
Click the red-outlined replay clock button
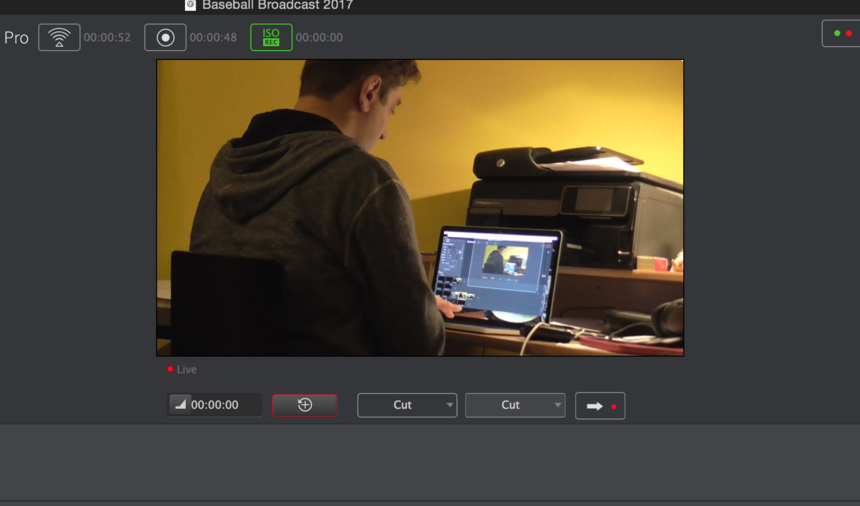click(305, 405)
